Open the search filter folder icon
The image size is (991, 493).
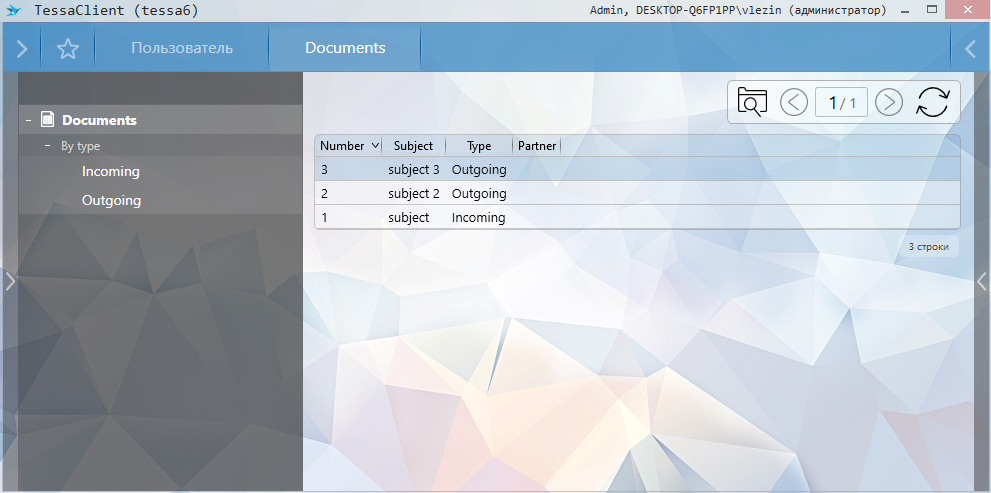pyautogui.click(x=752, y=102)
